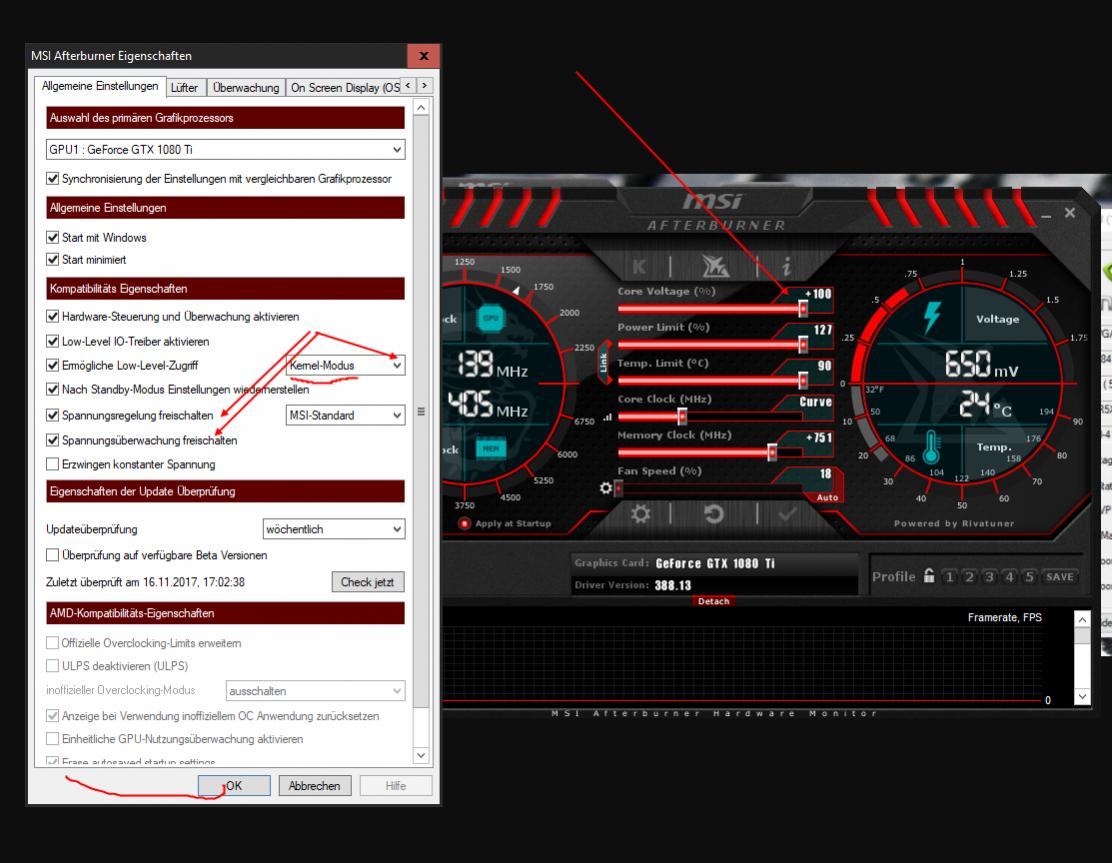
Task: Switch to On Screen Display tab
Action: click(x=343, y=87)
